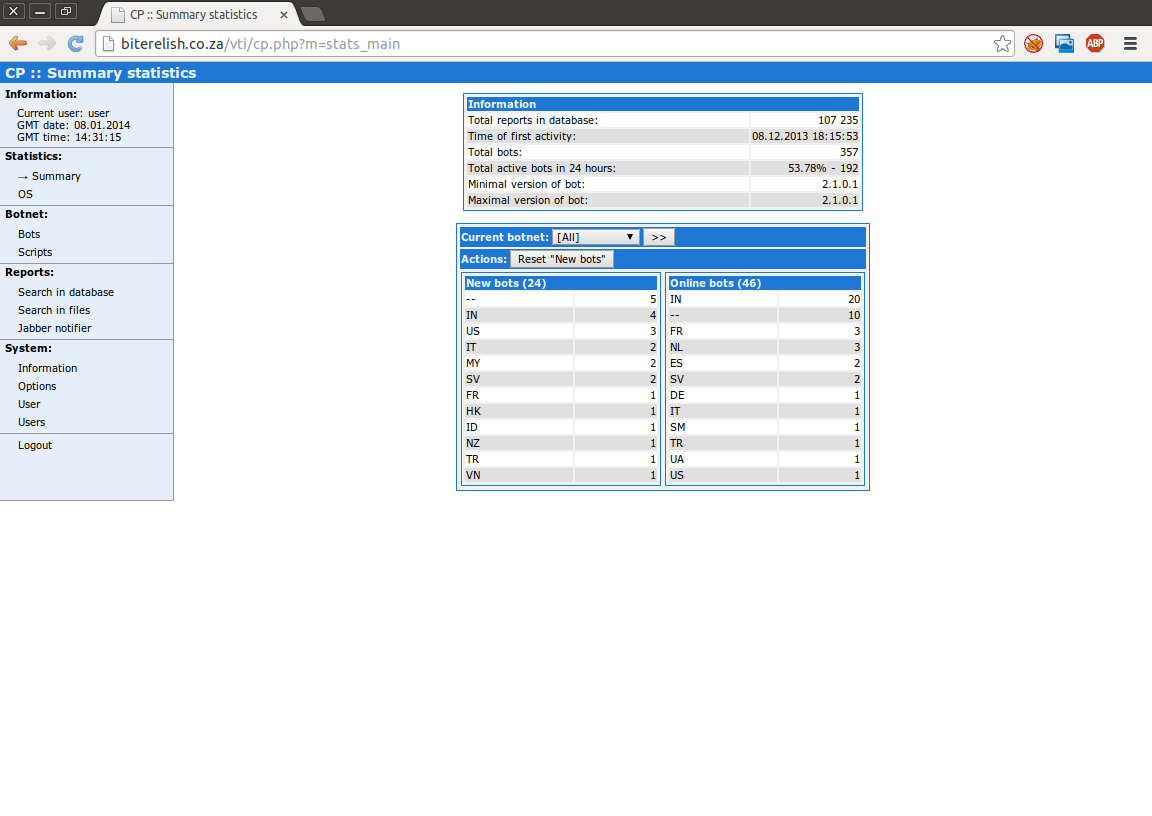Click the HK row in New bots
Image resolution: width=1152 pixels, height=816 pixels.
coord(561,411)
